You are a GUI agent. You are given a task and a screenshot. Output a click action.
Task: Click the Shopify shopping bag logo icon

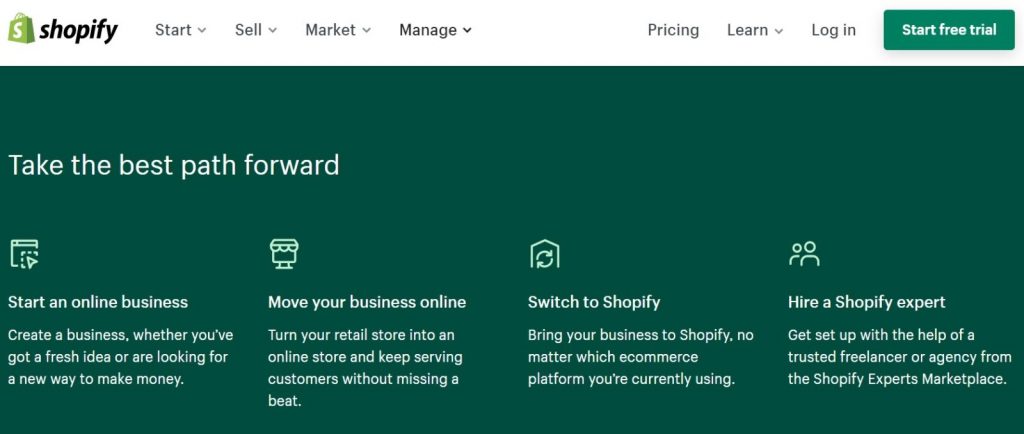[x=22, y=29]
